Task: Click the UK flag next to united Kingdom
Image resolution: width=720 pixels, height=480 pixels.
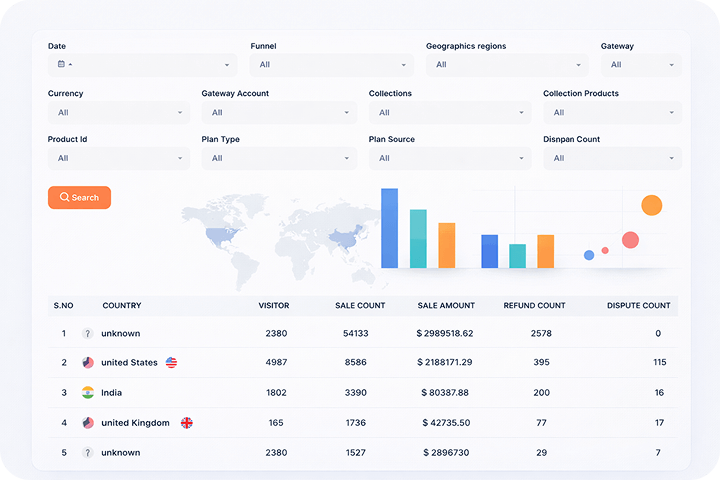Action: tap(186, 423)
